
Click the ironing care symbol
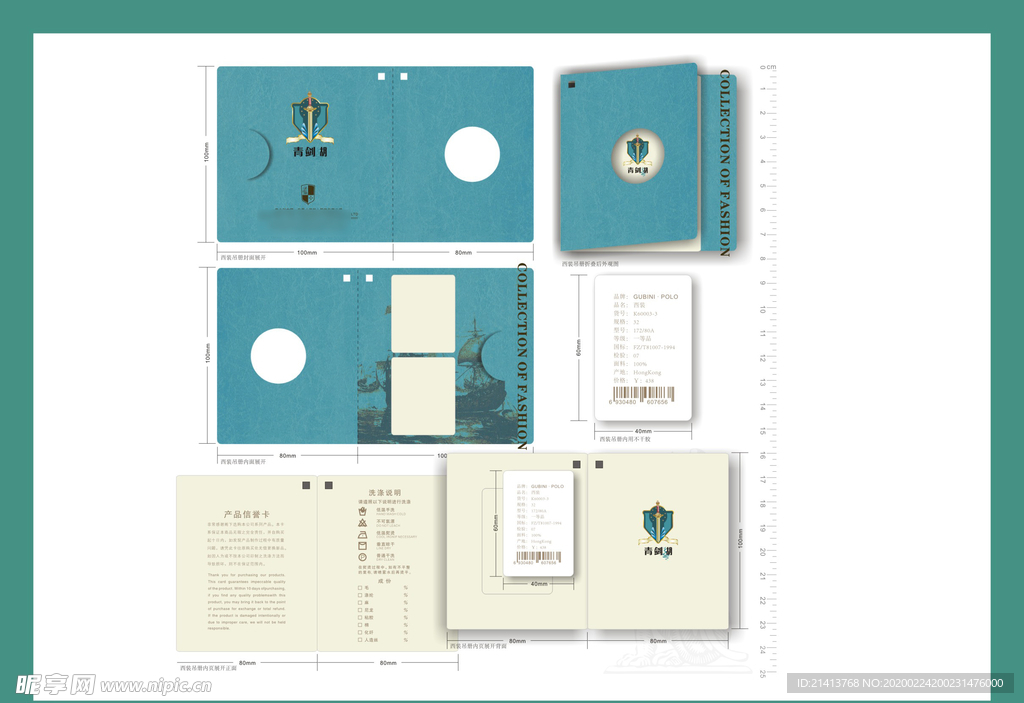(x=362, y=534)
